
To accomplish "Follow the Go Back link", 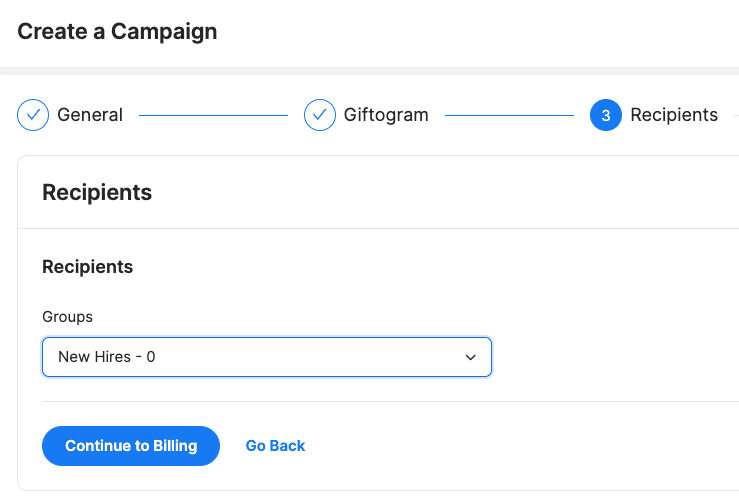I will pyautogui.click(x=275, y=446).
